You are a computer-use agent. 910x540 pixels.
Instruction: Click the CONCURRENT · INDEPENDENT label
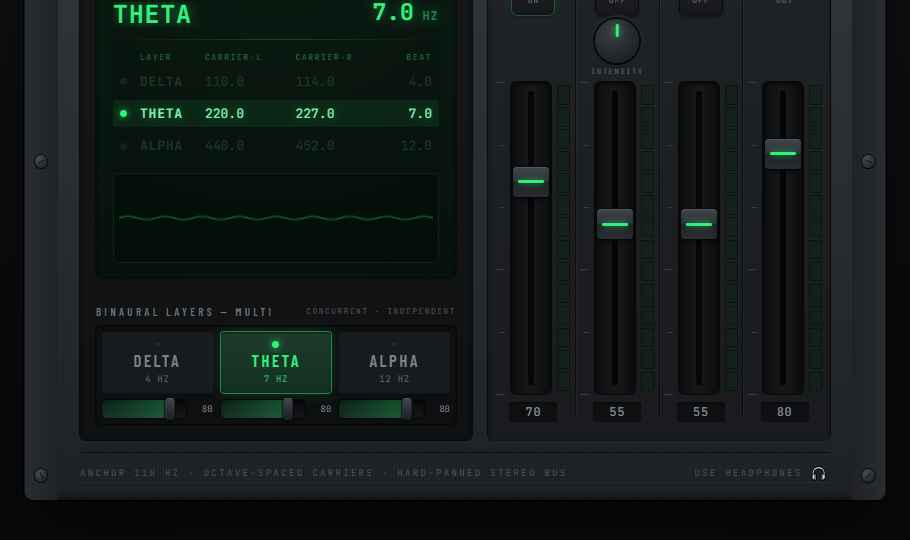[381, 312]
